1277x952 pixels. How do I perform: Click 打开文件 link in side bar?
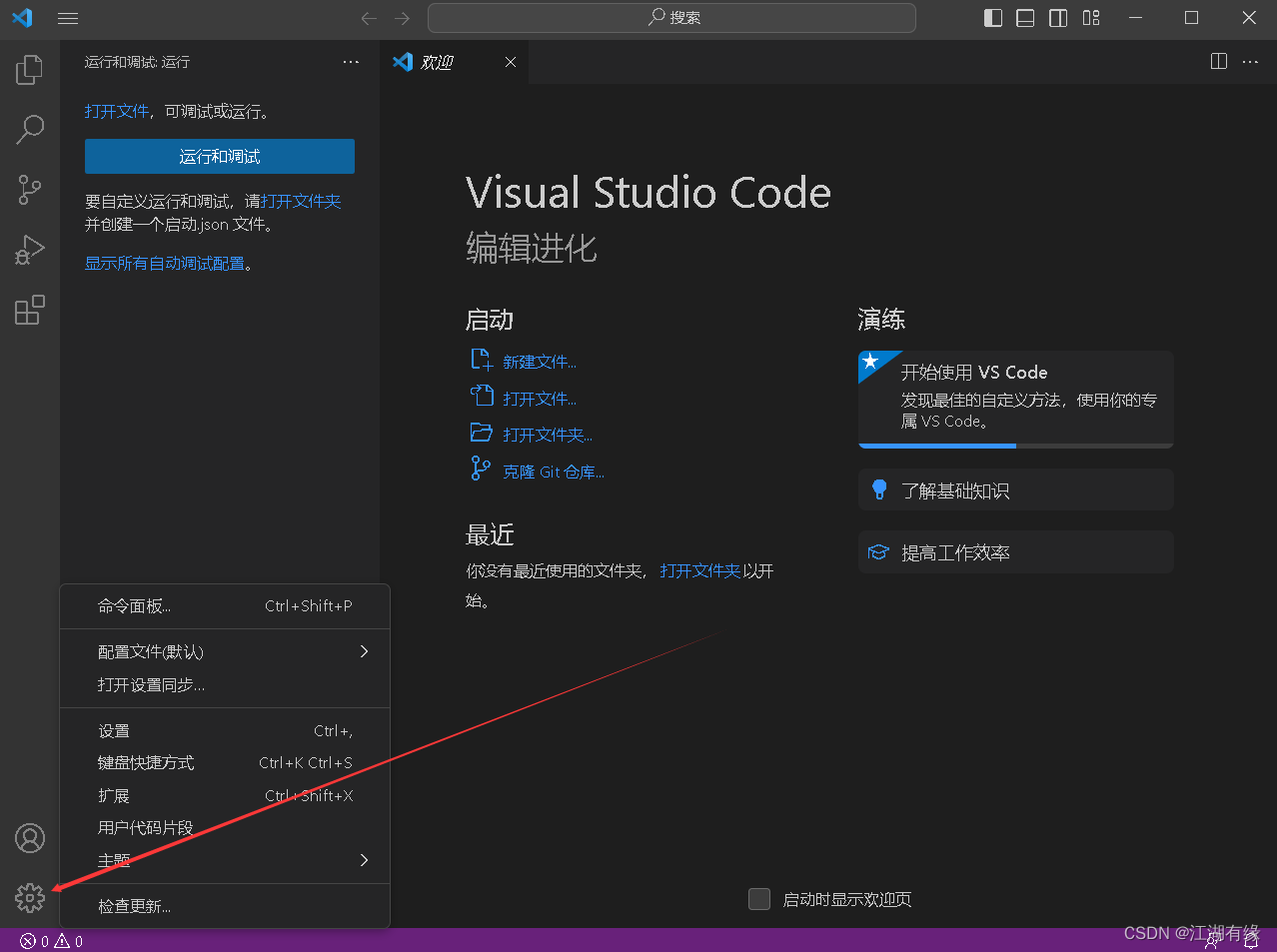coord(117,112)
